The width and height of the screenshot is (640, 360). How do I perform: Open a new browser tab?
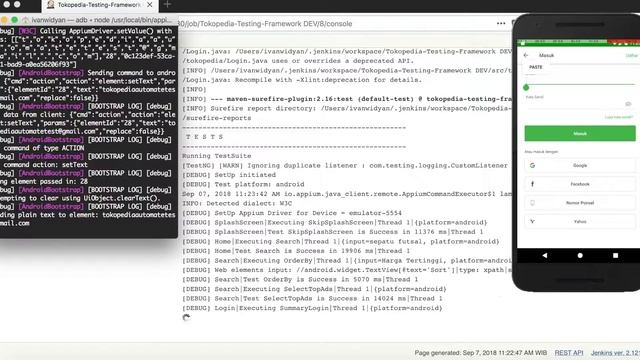[x=167, y=5]
